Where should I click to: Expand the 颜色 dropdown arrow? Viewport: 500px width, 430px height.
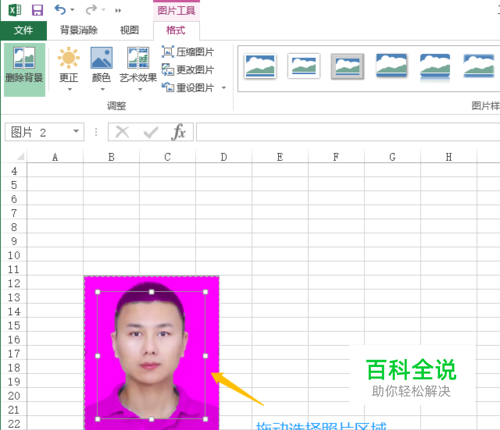click(x=103, y=89)
